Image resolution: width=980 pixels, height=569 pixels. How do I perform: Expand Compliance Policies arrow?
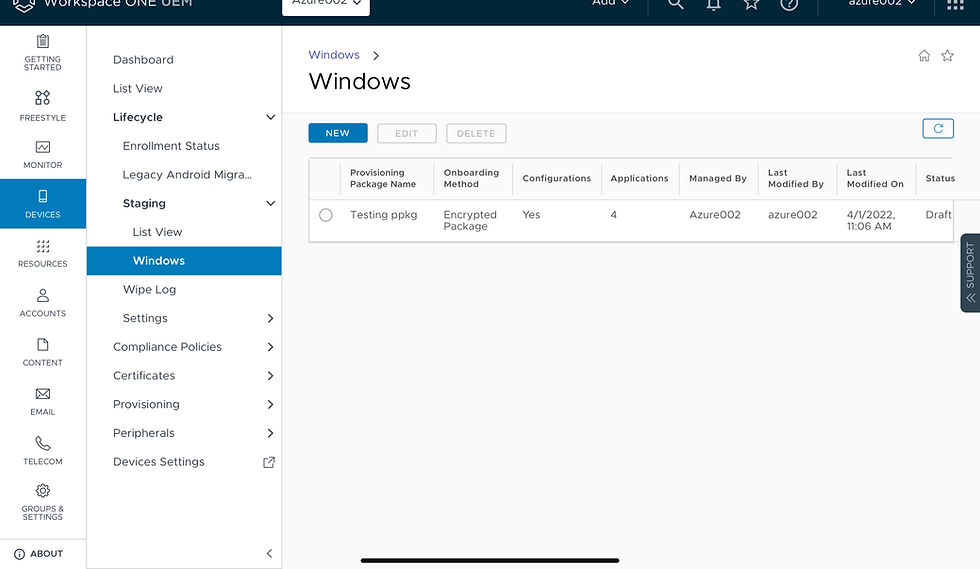(x=270, y=347)
